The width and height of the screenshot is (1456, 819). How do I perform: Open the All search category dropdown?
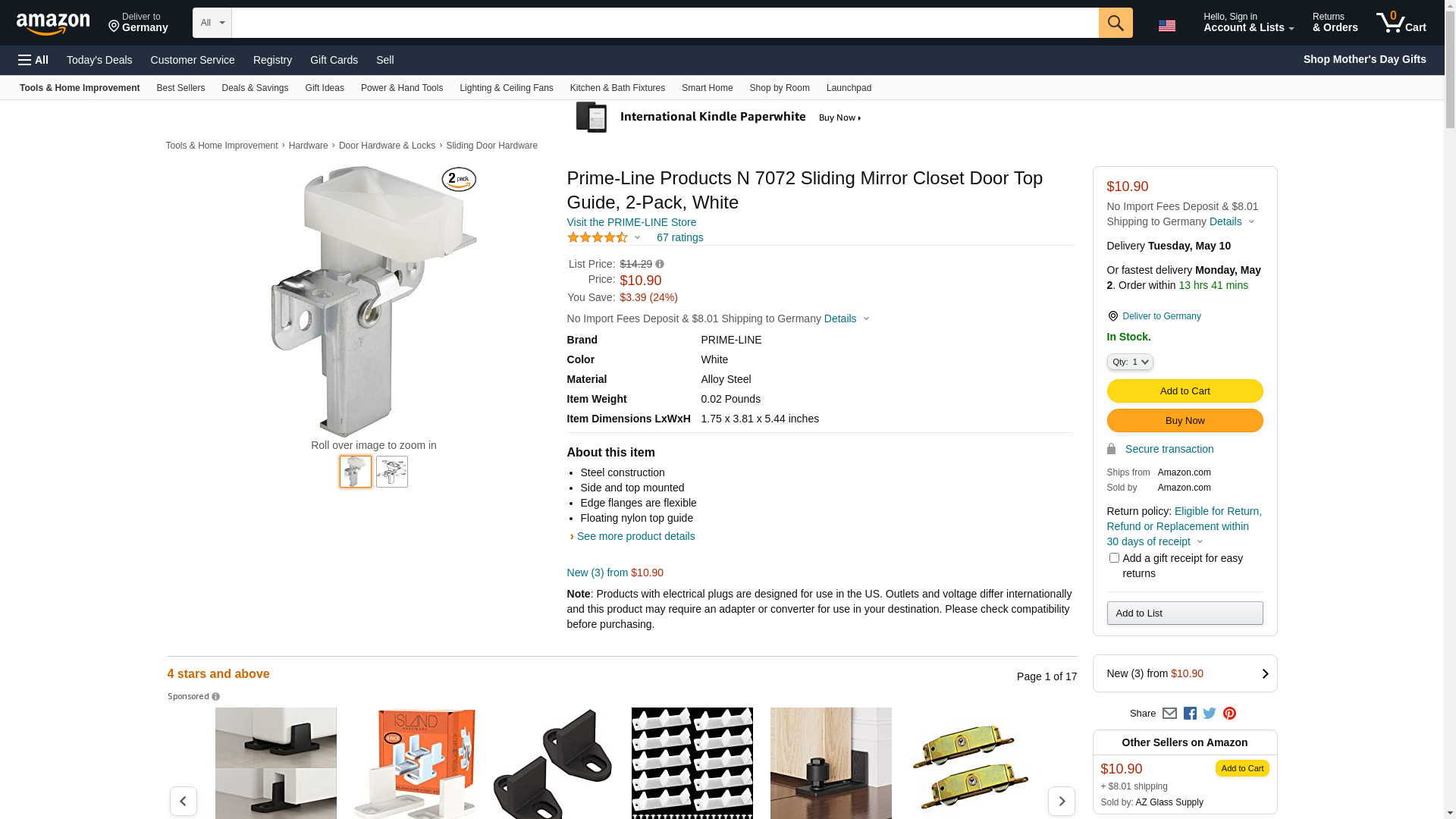tap(212, 23)
